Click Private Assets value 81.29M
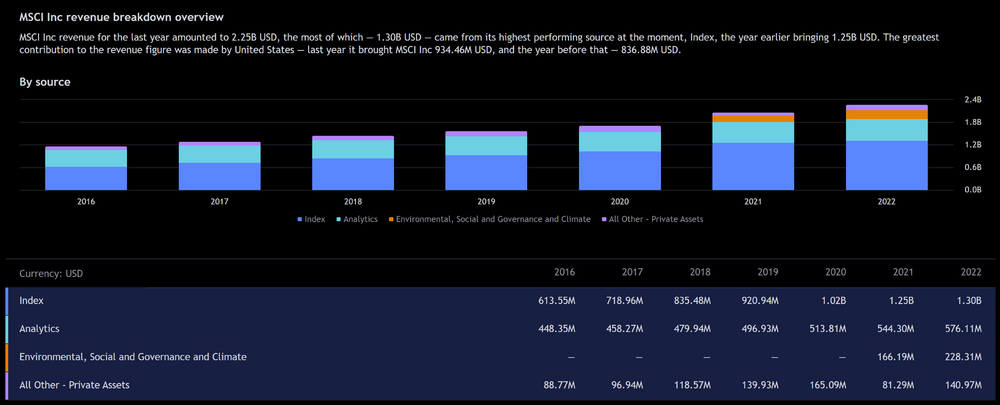The image size is (1000, 405). click(x=897, y=385)
